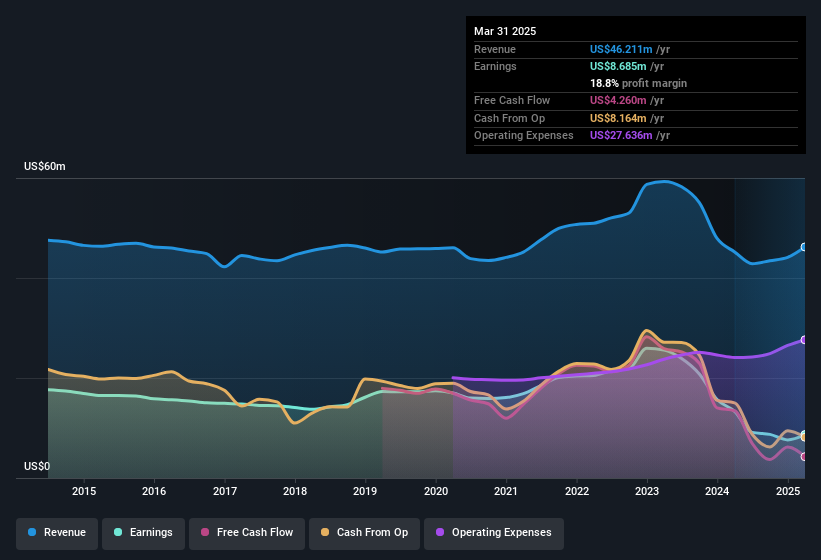Click the Operating Expenses endpoint marker
The image size is (821, 560).
point(804,340)
